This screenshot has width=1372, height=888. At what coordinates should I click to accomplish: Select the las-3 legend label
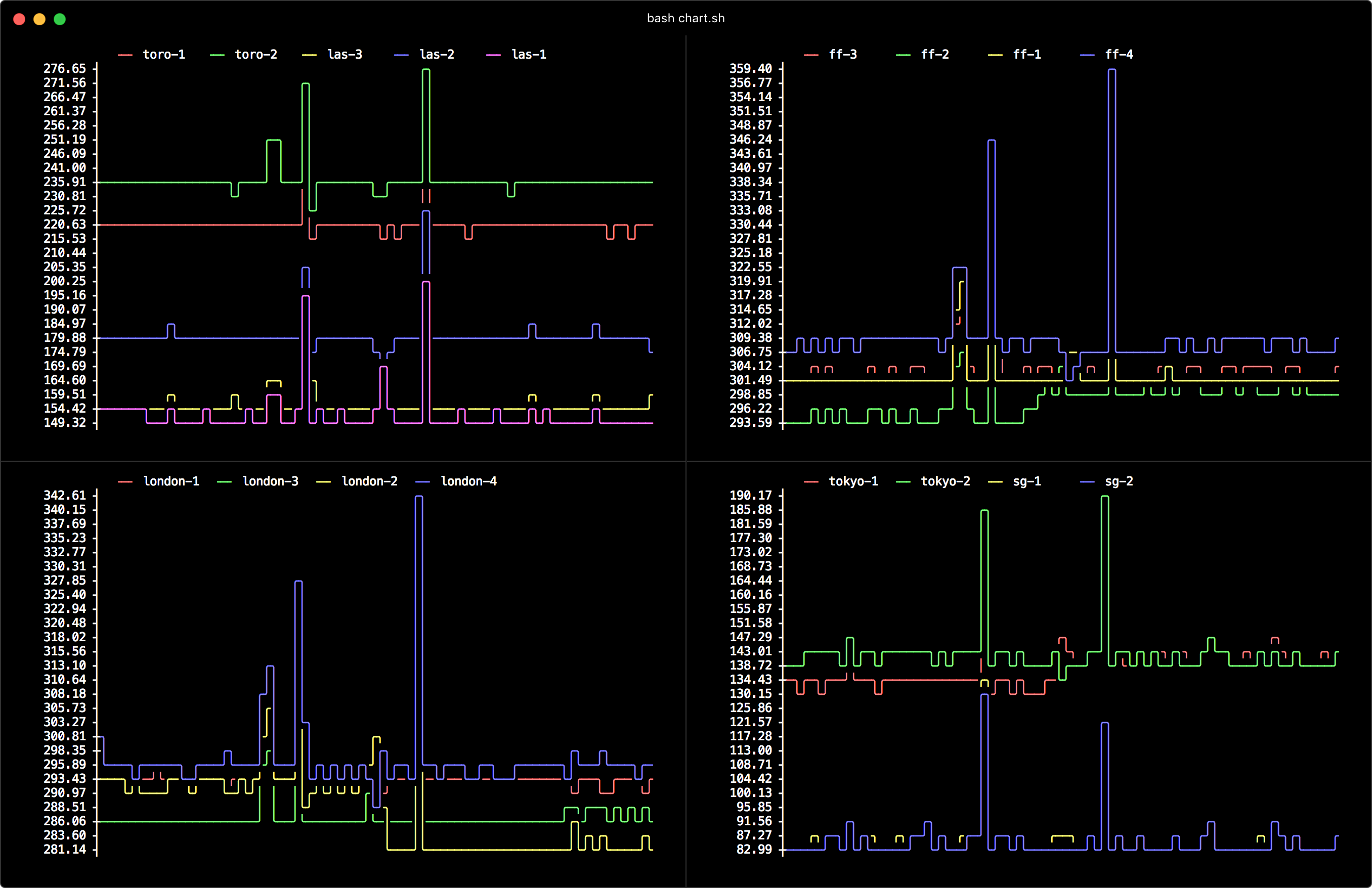(x=345, y=54)
